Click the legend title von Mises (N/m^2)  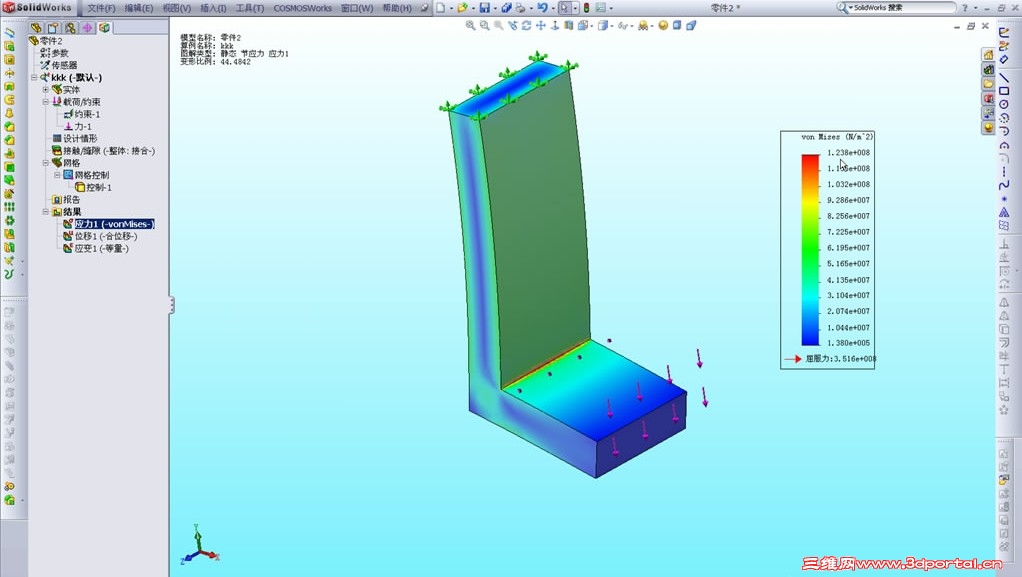[837, 137]
